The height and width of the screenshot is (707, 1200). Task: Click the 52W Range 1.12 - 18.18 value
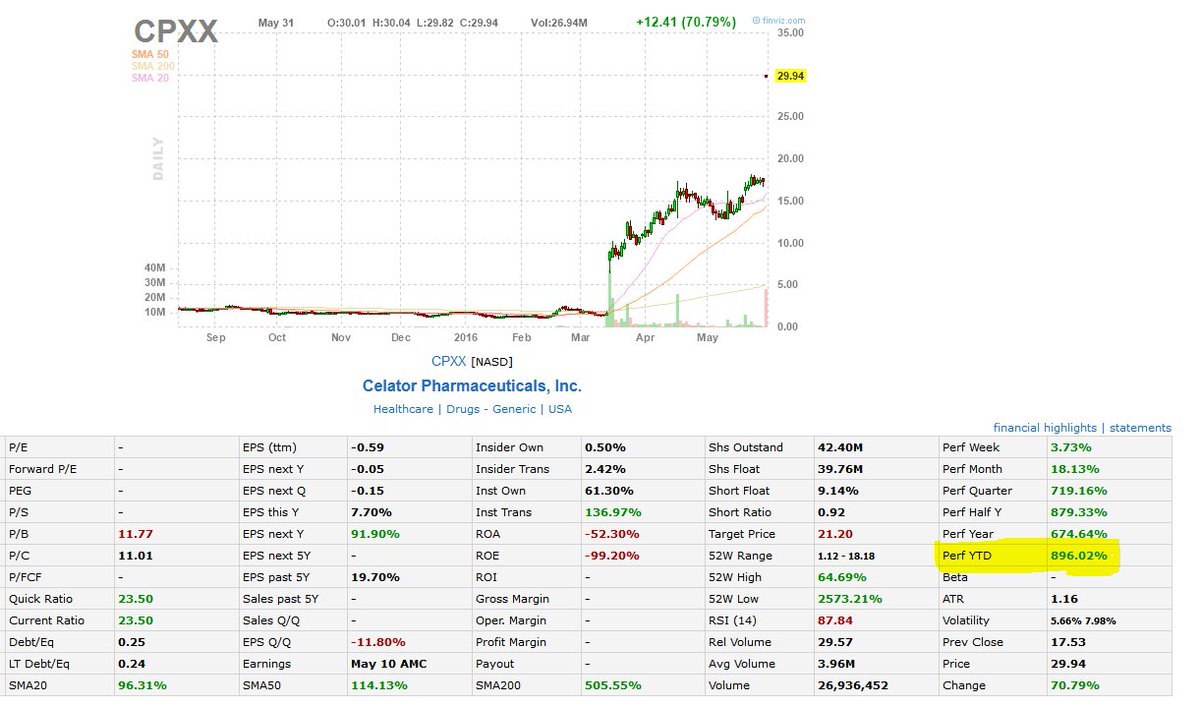click(x=847, y=555)
